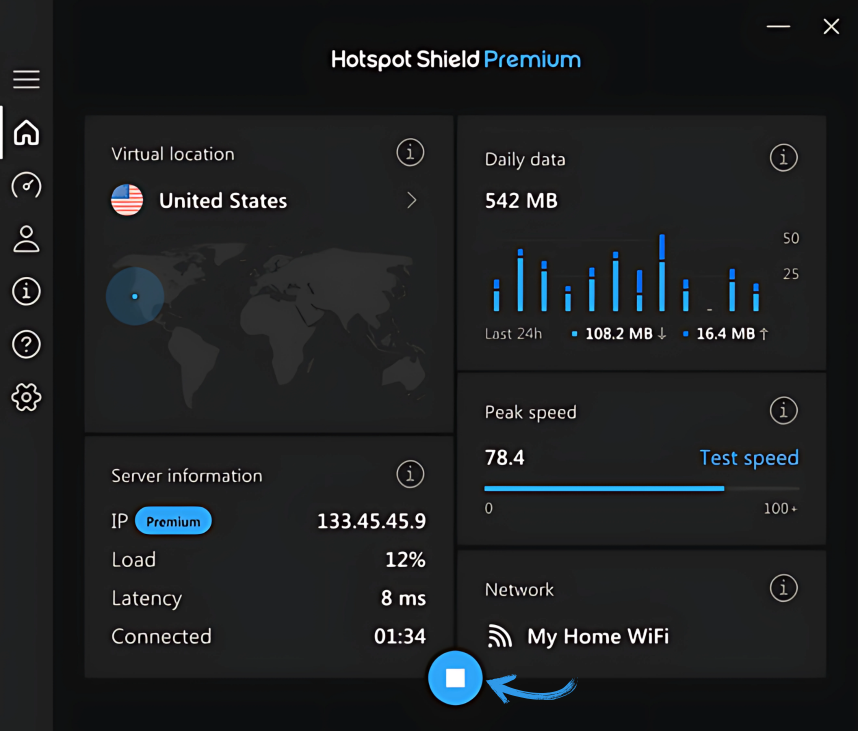Screen dimensions: 858x731
Task: Open the Settings gear icon
Action: tap(26, 397)
